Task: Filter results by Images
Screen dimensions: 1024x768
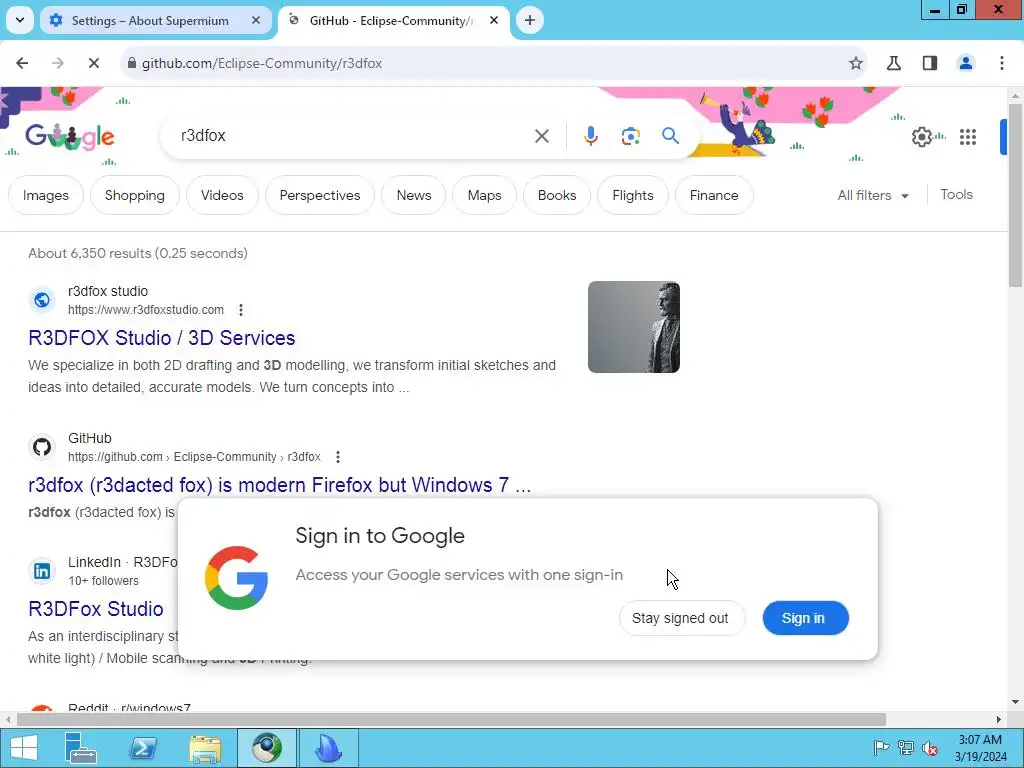Action: (x=46, y=195)
